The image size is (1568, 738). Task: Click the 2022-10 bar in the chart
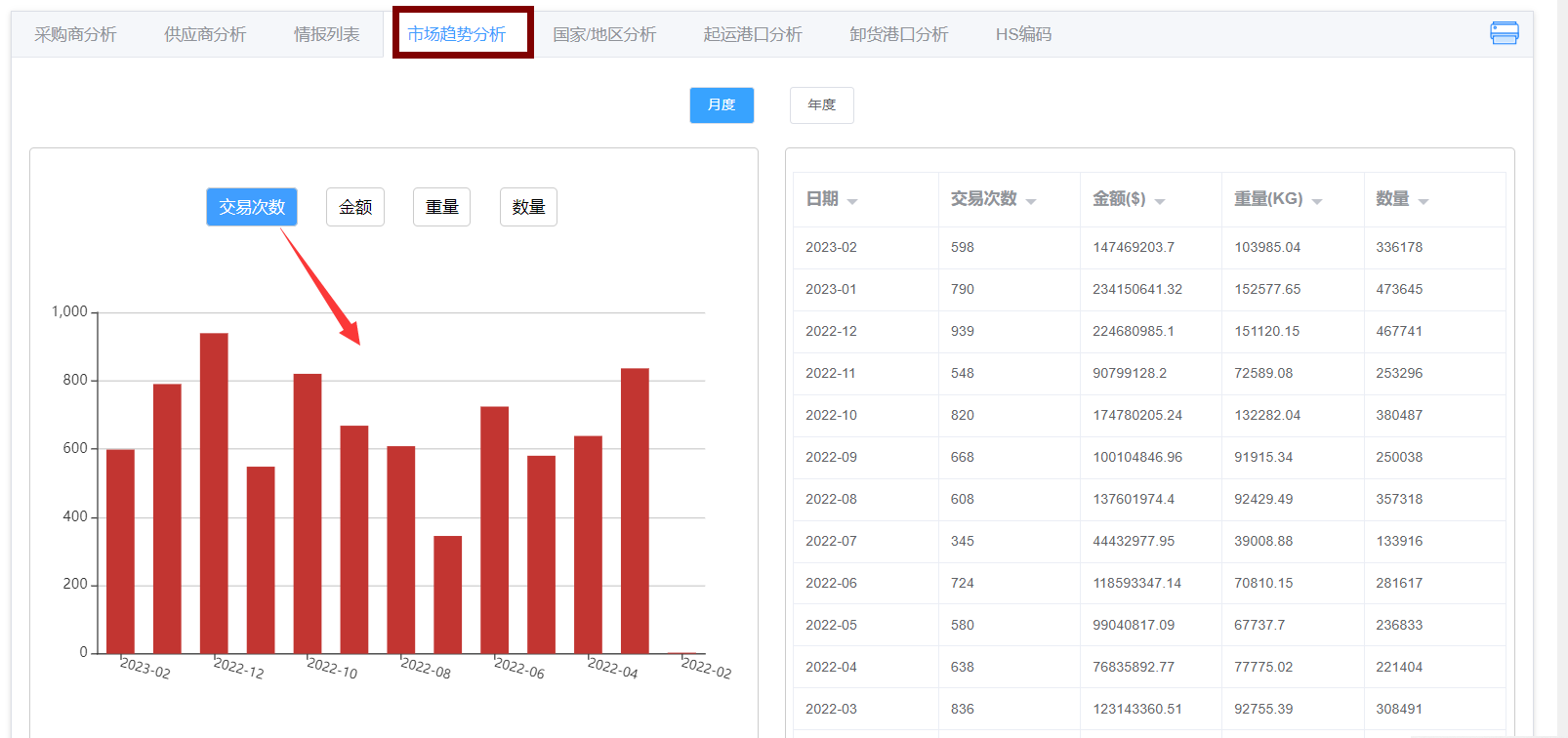308,513
